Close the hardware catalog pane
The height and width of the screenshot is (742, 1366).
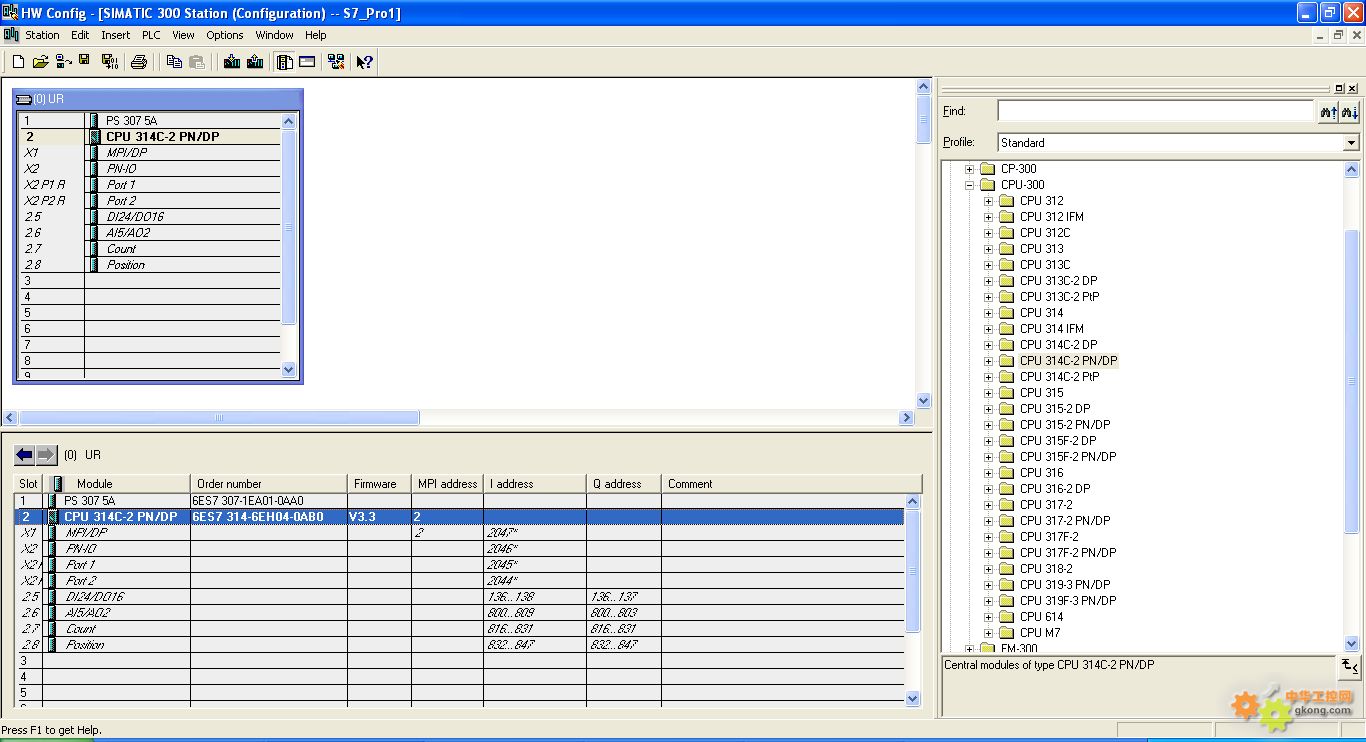[1352, 88]
